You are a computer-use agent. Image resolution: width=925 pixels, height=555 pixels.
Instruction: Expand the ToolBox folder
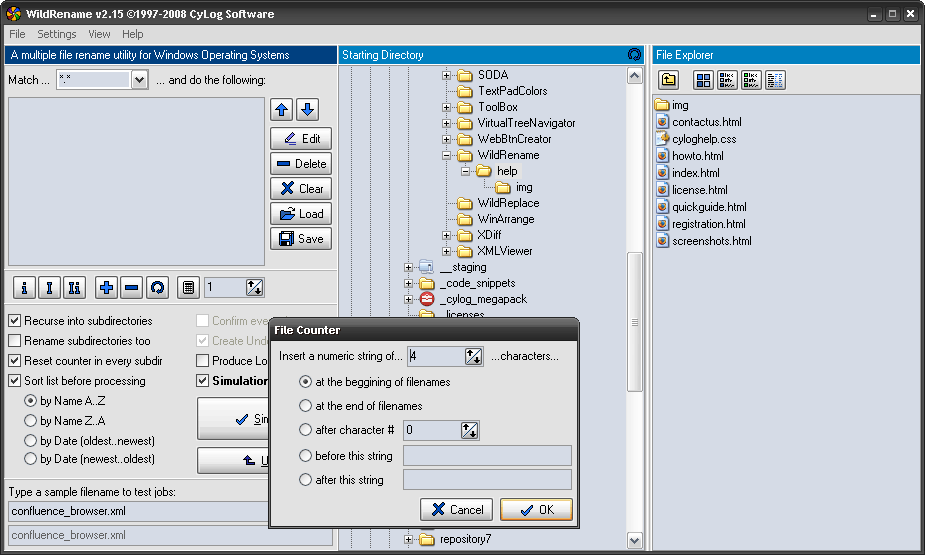pyautogui.click(x=447, y=107)
